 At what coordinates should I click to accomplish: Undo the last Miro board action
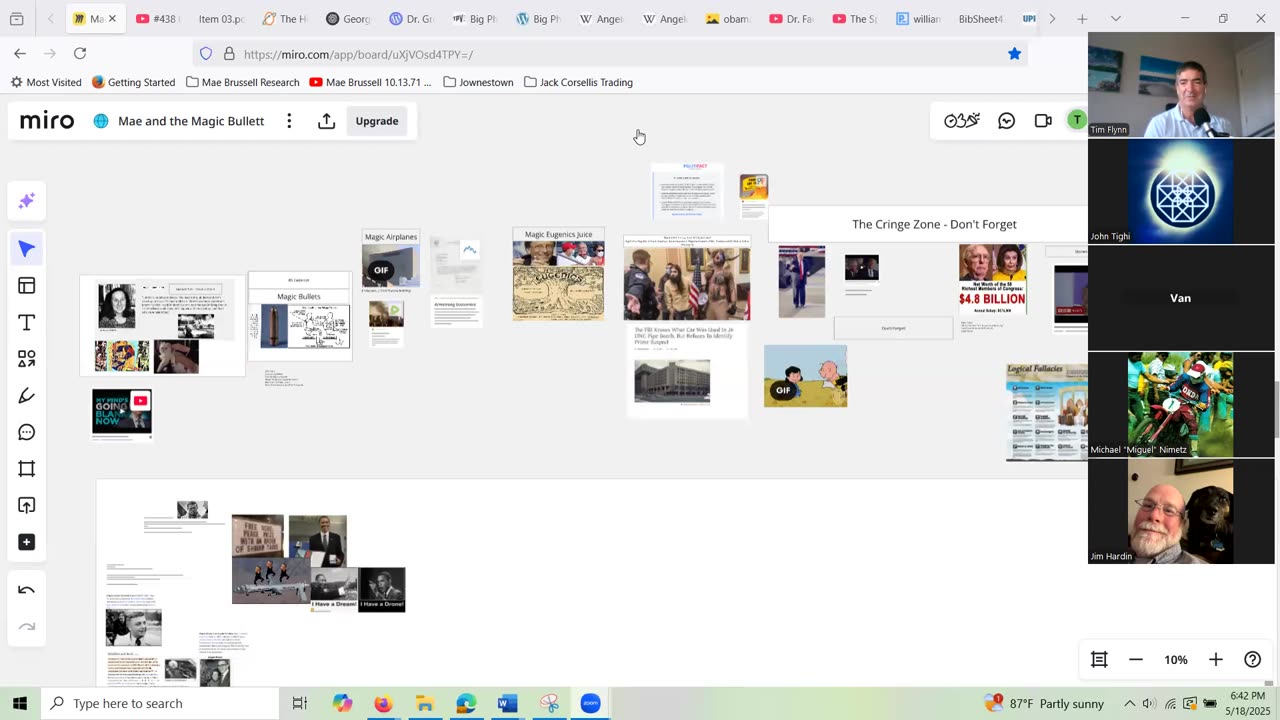pyautogui.click(x=27, y=590)
